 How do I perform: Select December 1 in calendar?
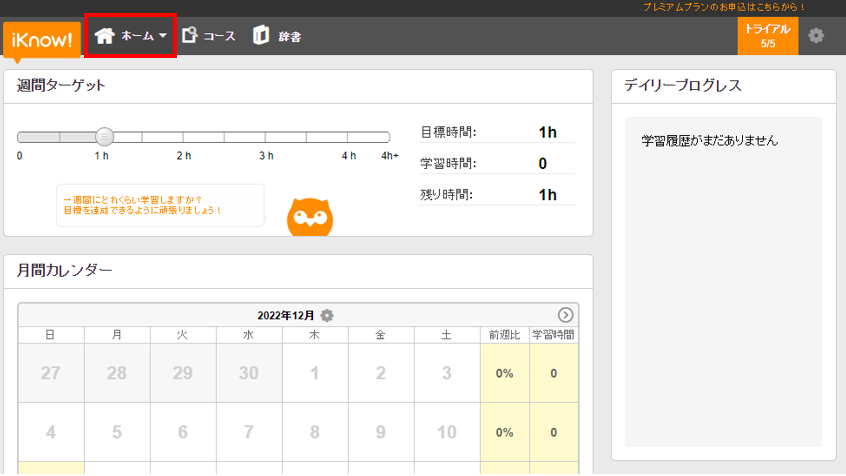314,373
